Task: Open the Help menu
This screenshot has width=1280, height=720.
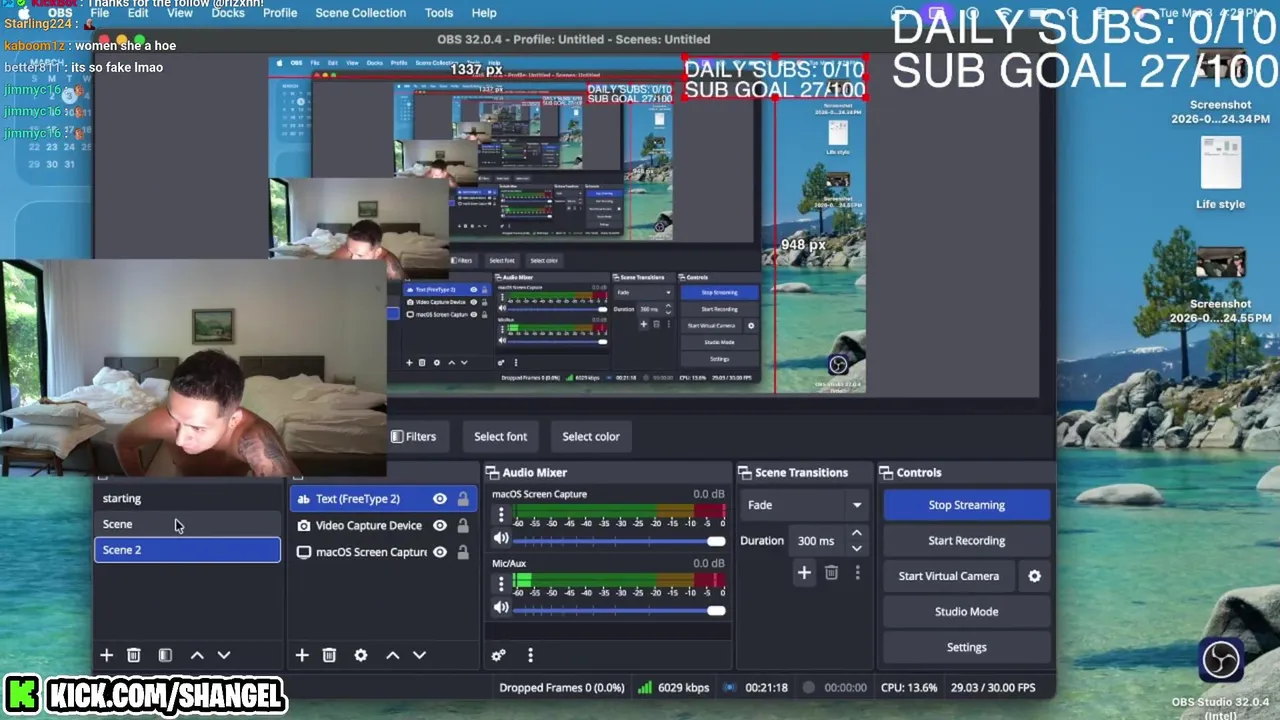Action: [x=484, y=13]
